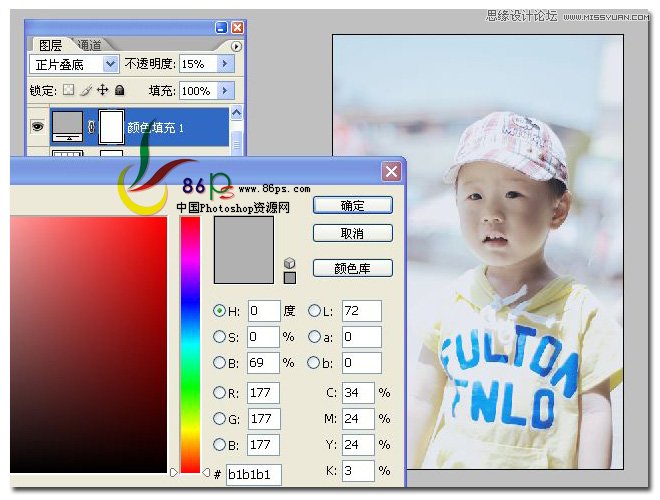Click the web-safe color cube icon
660x500 pixels.
[290, 263]
